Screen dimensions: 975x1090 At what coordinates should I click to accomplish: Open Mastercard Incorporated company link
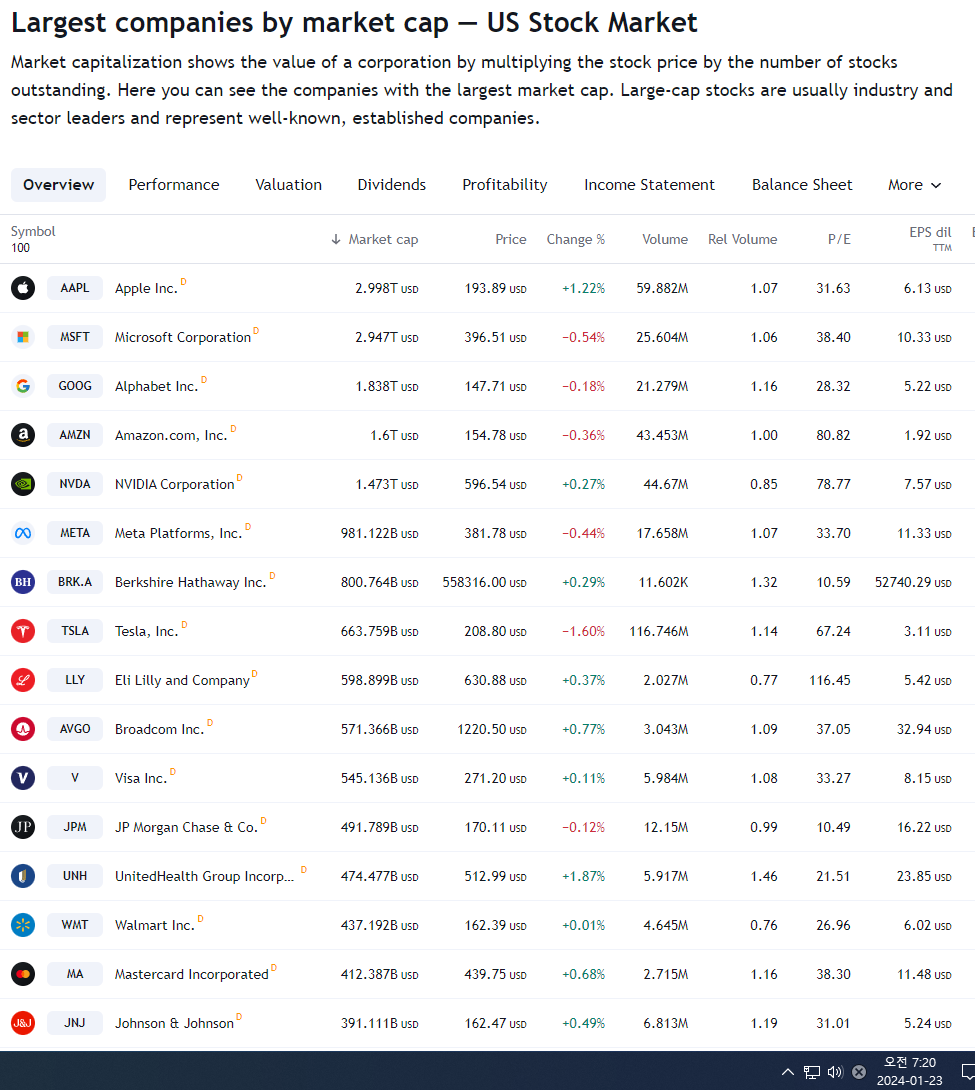(x=192, y=975)
